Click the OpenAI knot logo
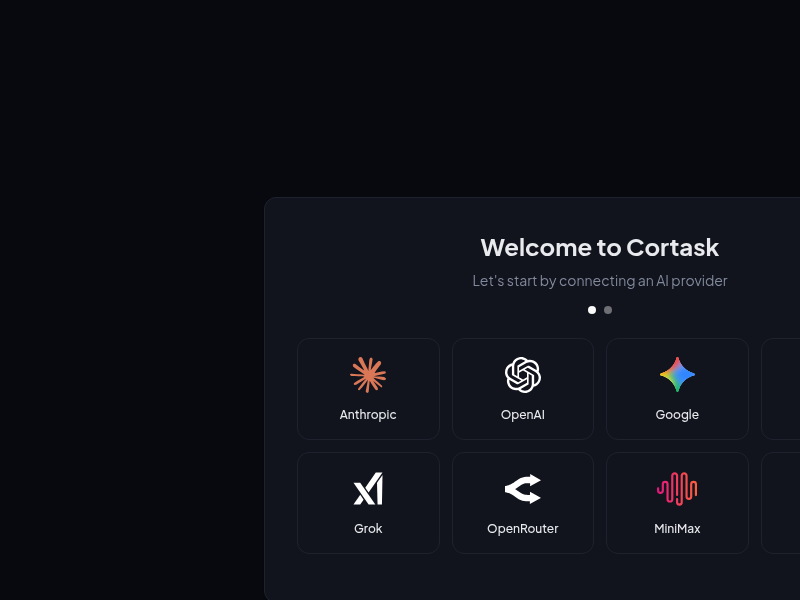This screenshot has height=600, width=800. 522,375
